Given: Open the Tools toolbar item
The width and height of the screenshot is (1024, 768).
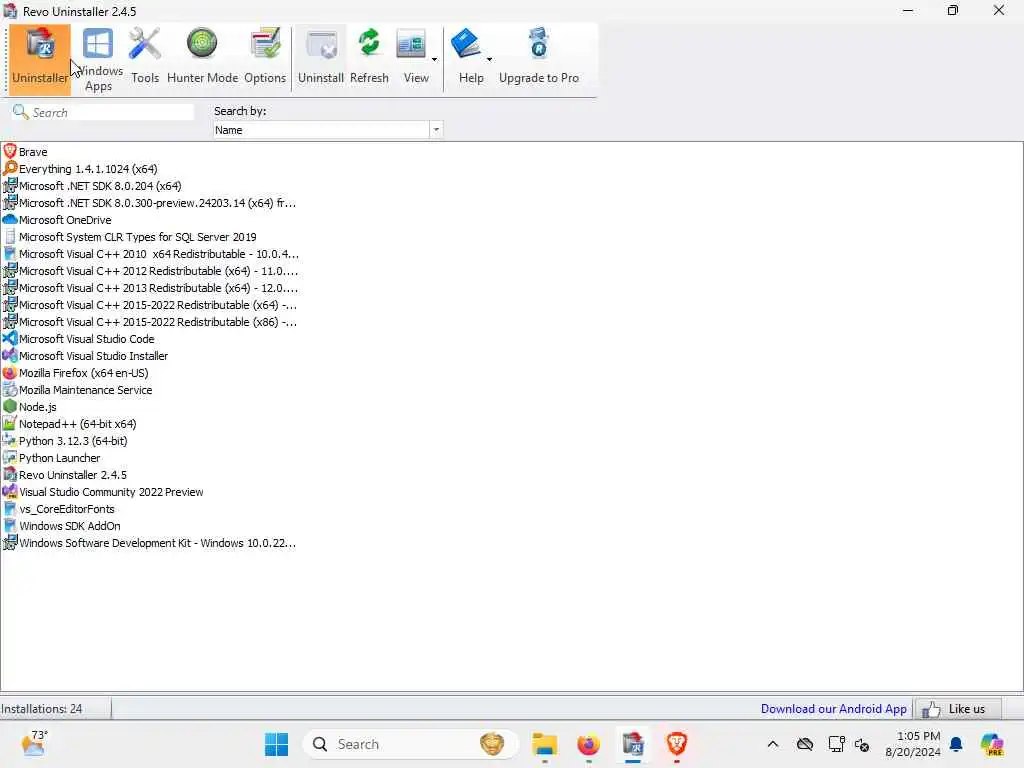Looking at the screenshot, I should [x=144, y=57].
